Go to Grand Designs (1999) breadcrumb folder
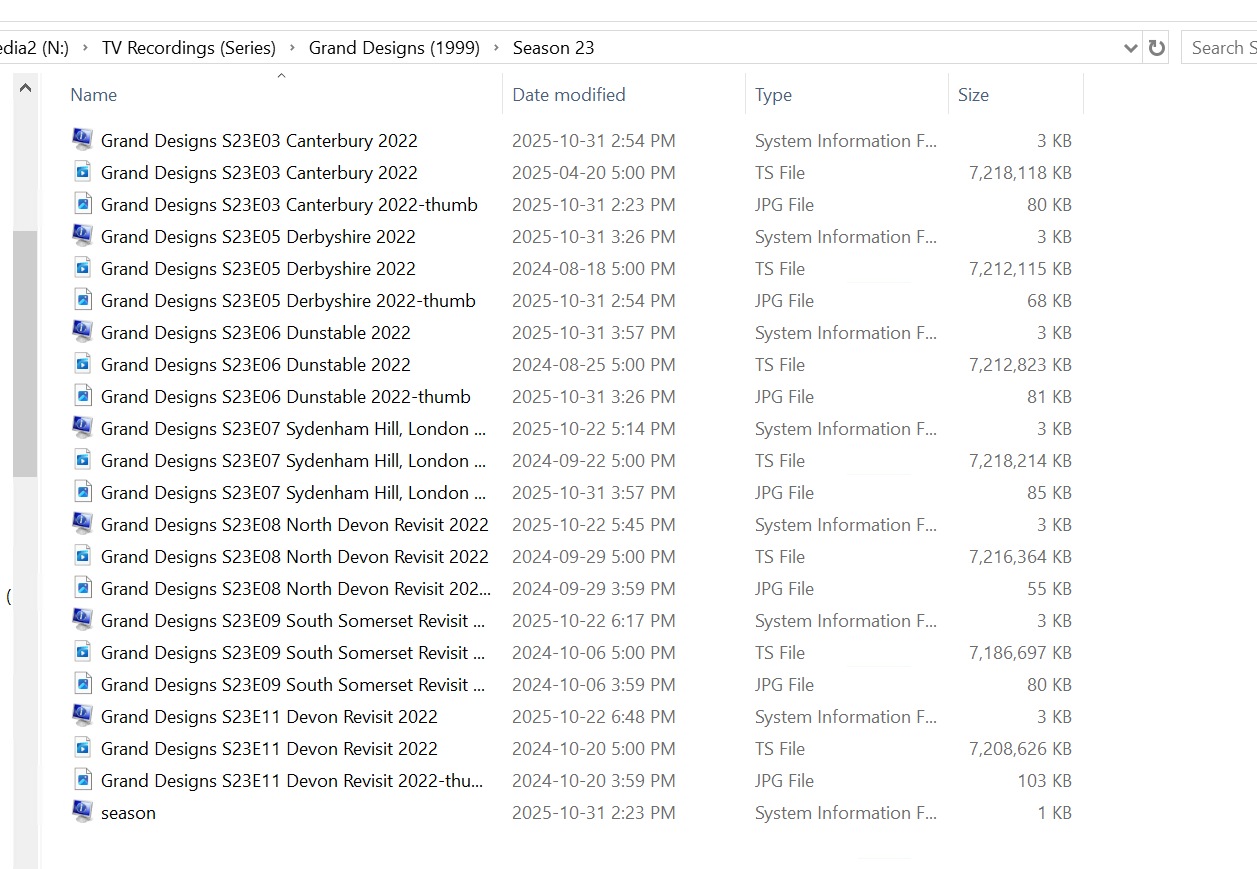 394,48
